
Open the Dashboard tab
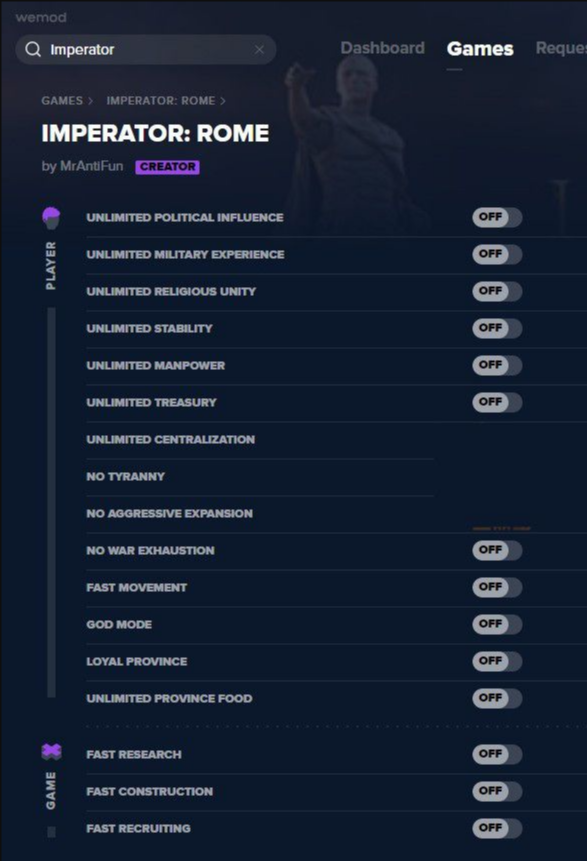click(x=383, y=48)
